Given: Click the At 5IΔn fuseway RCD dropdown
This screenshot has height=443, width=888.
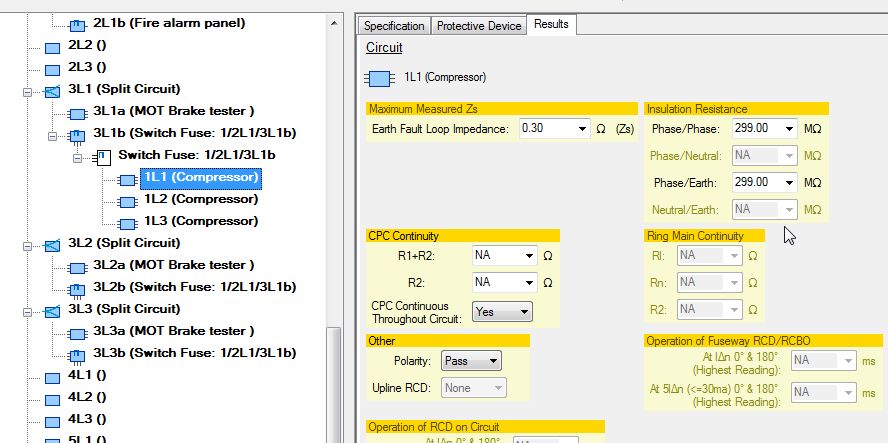Looking at the screenshot, I should click(x=823, y=392).
